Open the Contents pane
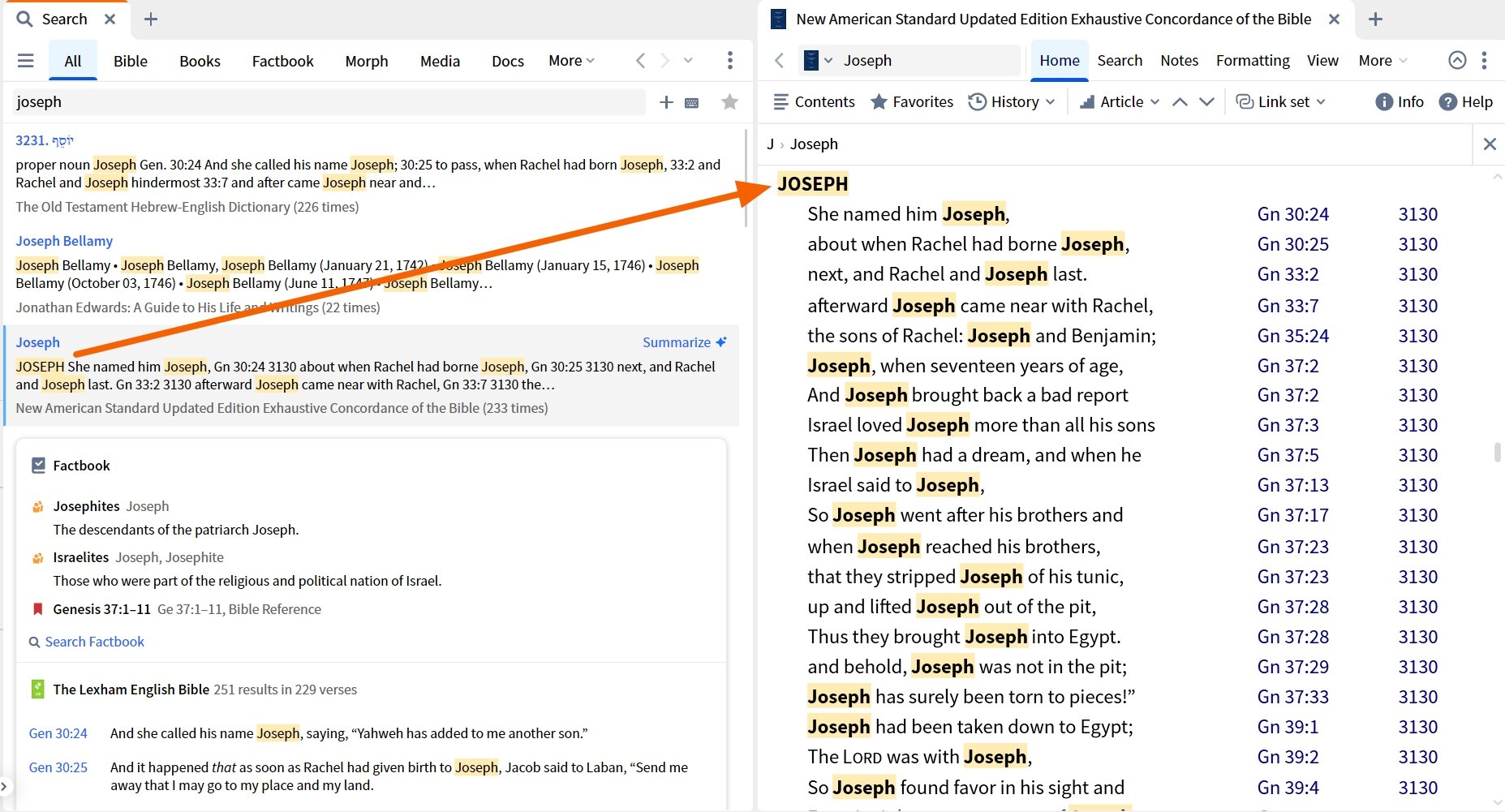 pos(814,102)
